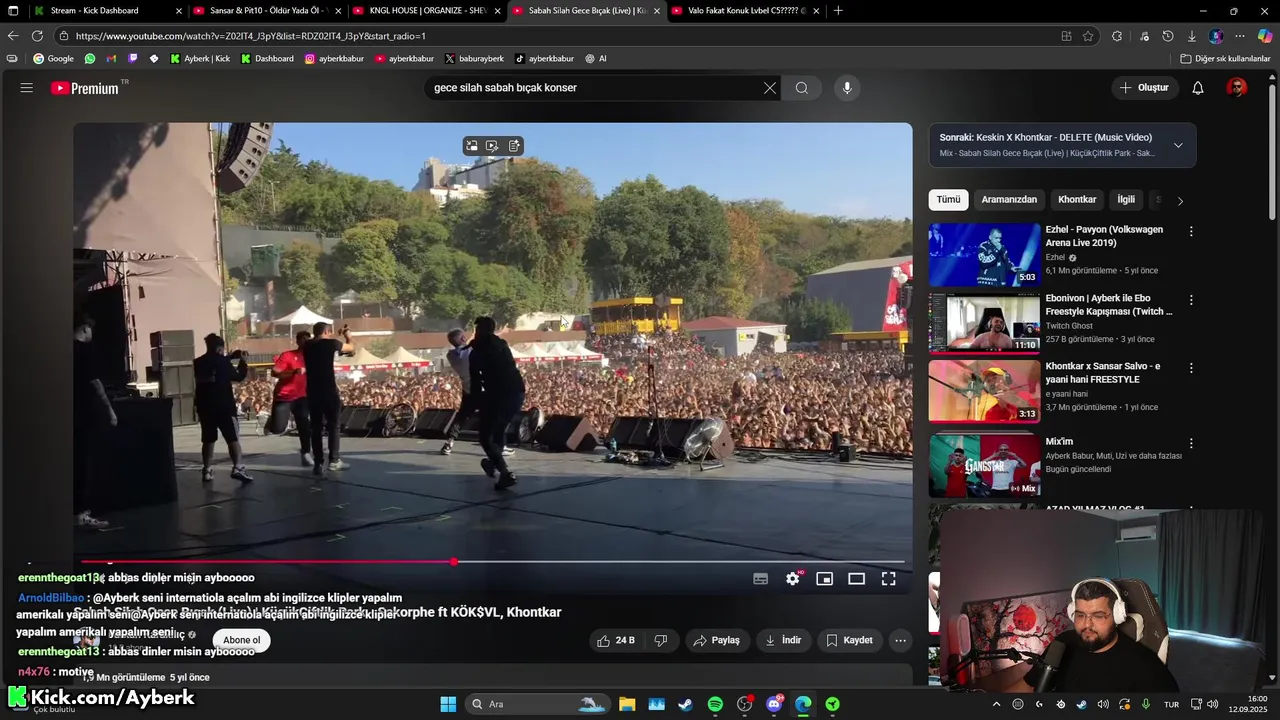1280x720 pixels.
Task: Open Discord from the taskbar
Action: pos(774,704)
